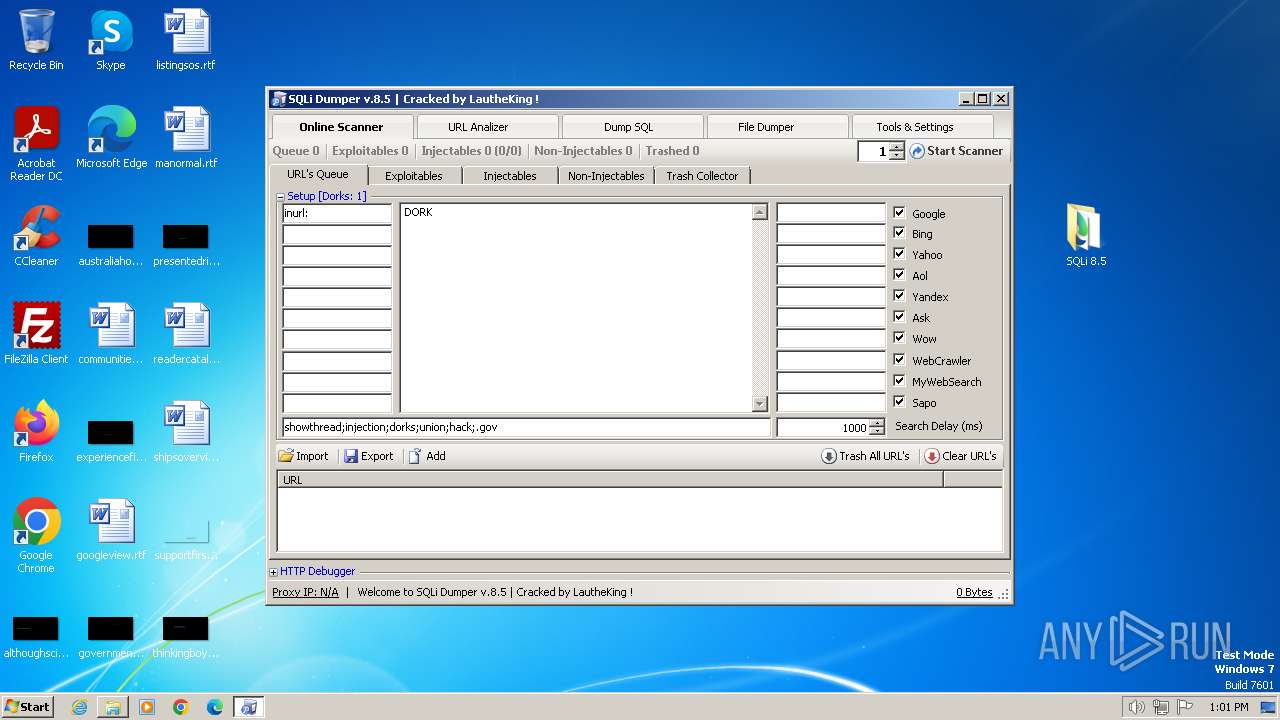This screenshot has width=1280, height=720.
Task: Open File Explorer from the taskbar
Action: 113,707
